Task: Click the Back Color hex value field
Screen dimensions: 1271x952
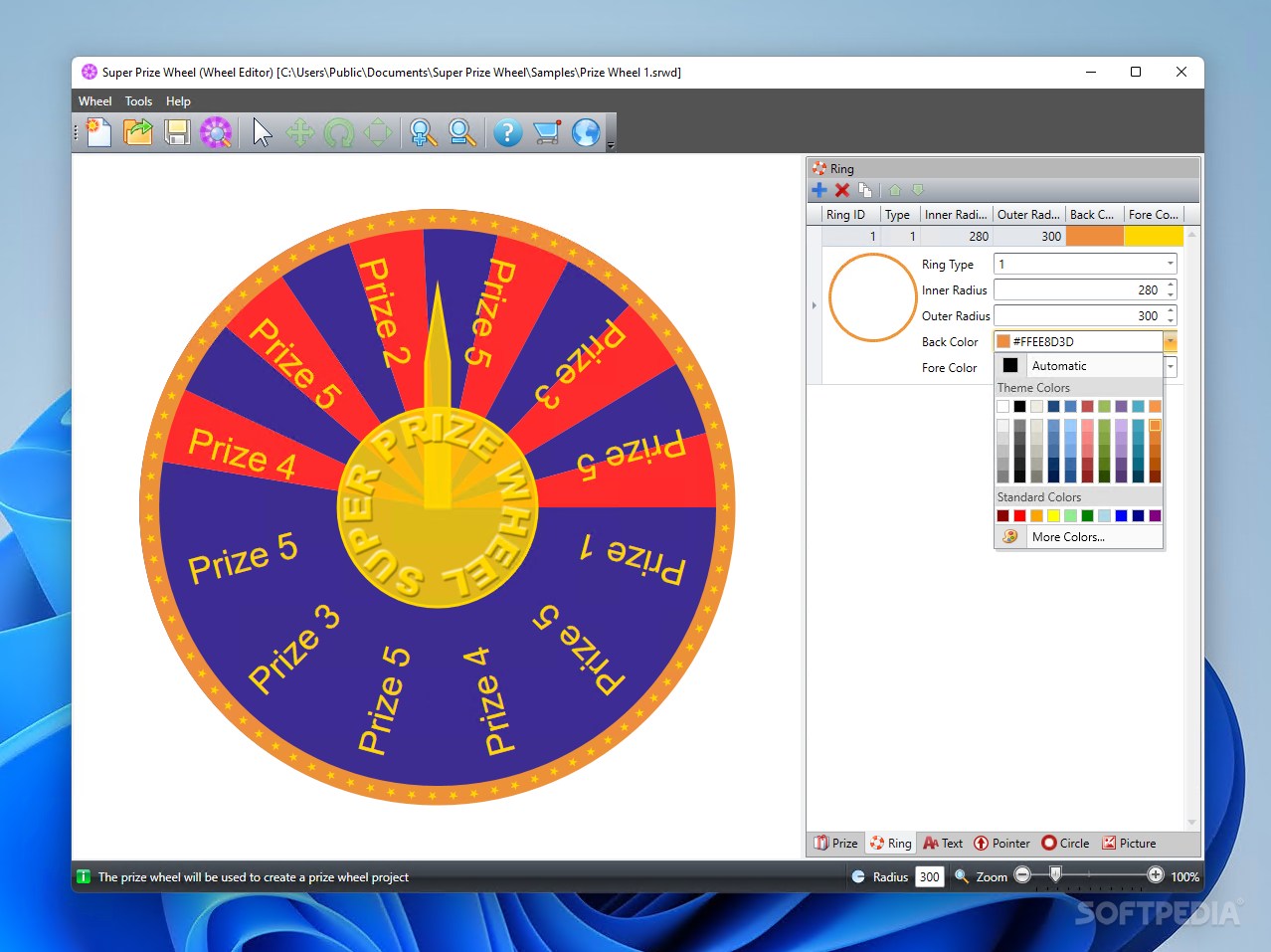Action: pyautogui.click(x=1078, y=342)
